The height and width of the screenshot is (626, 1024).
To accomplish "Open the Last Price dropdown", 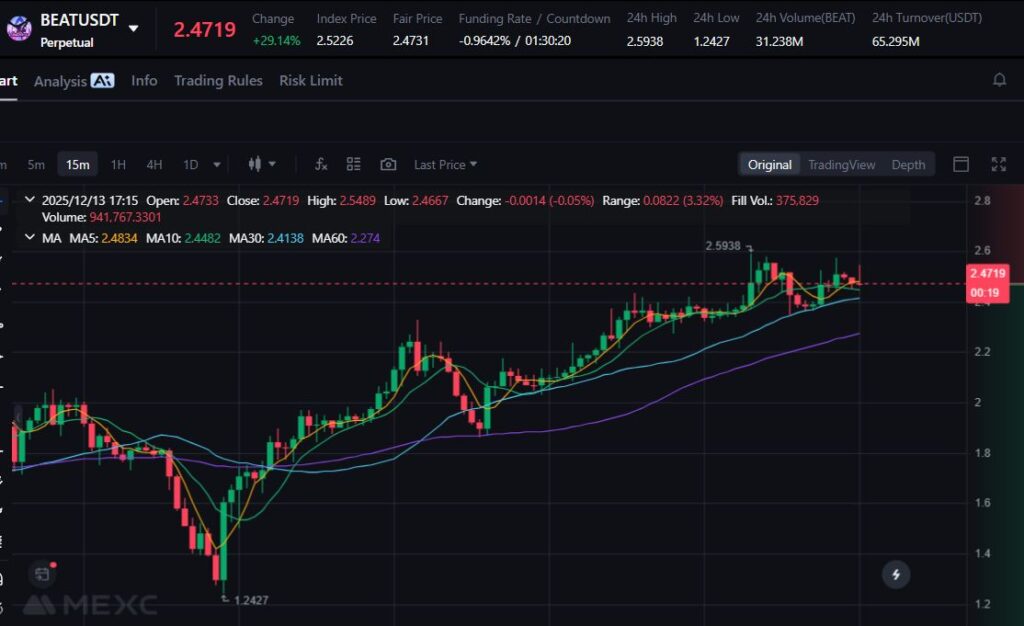I will pos(445,165).
